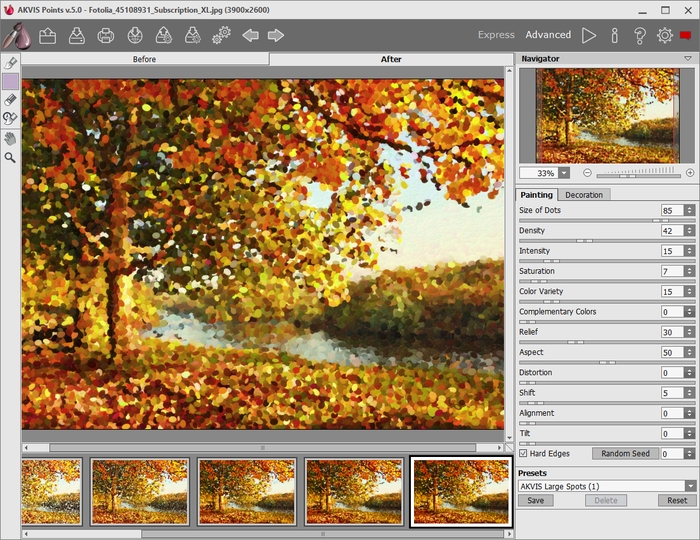Click the Reset button
The image size is (700, 540).
point(677,500)
